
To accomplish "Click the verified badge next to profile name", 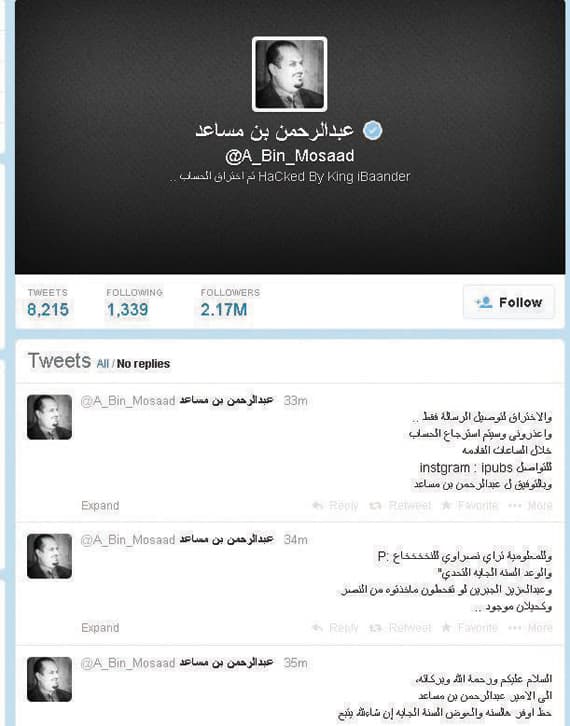I will [x=372, y=130].
